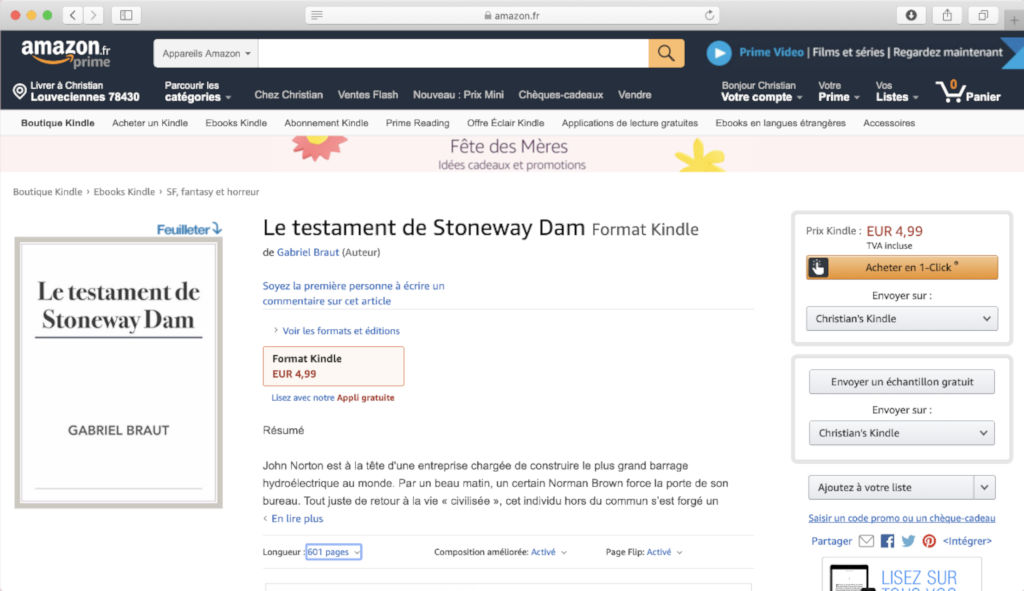Open the Ebooks Kindle tab
Screen dimensions: 1024x591
click(236, 123)
